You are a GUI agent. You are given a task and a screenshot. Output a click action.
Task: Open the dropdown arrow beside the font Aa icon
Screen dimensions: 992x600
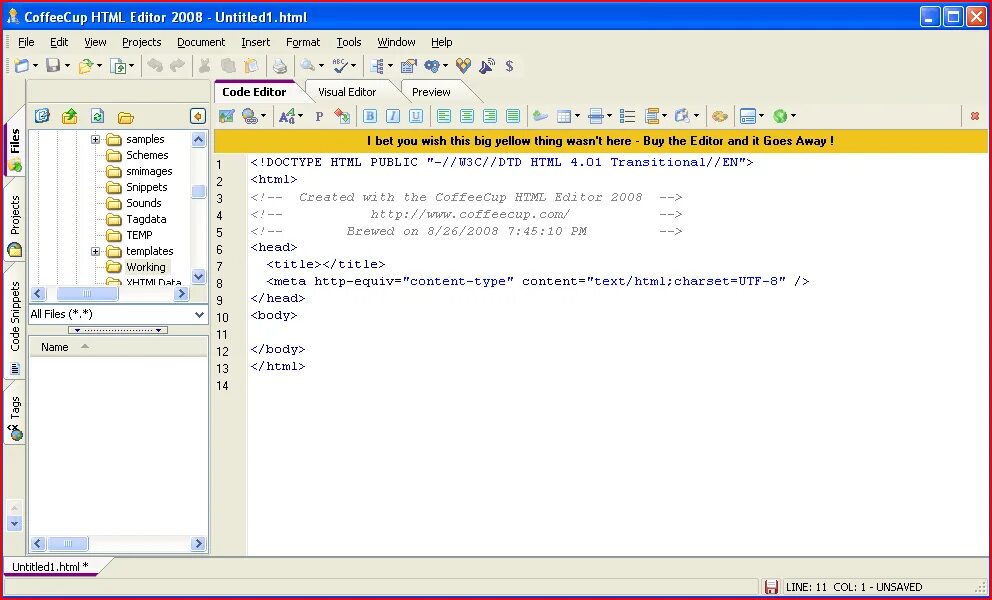tap(300, 116)
